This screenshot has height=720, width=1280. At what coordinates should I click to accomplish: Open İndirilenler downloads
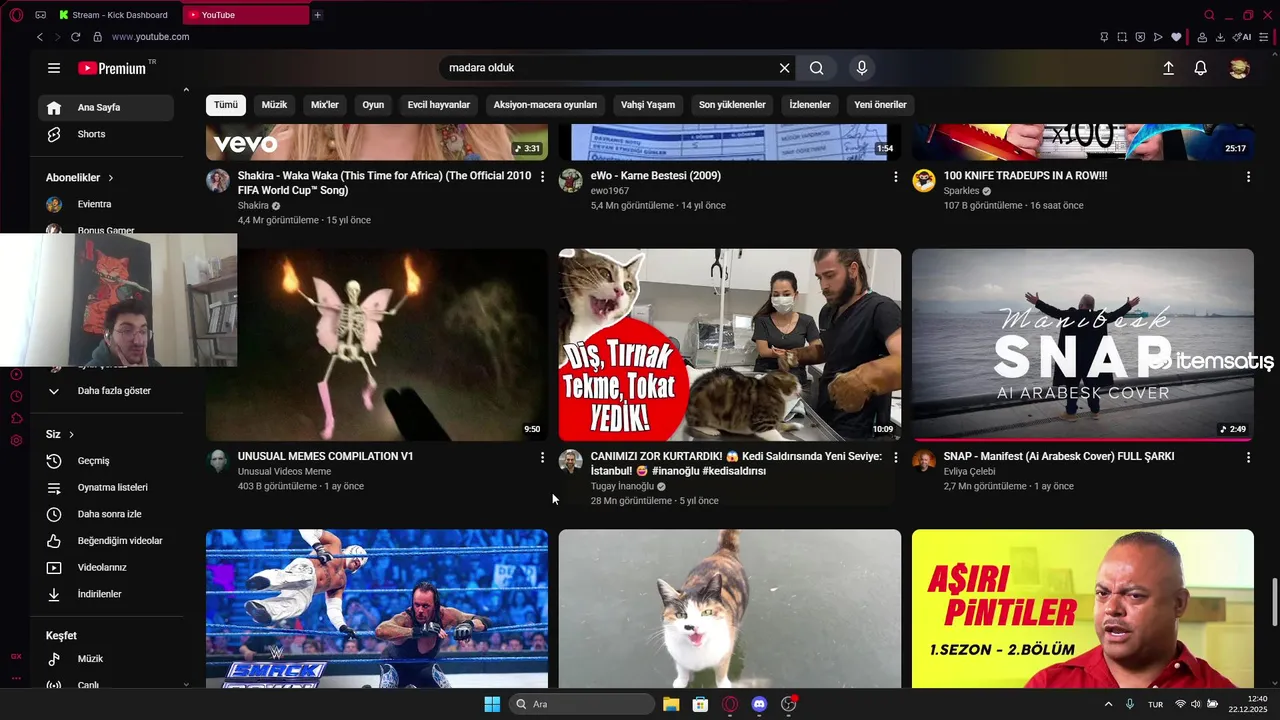[x=106, y=594]
